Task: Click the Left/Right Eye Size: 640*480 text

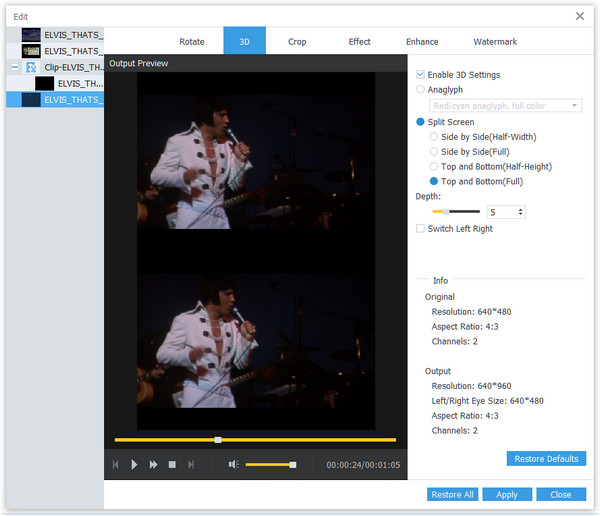Action: [488, 401]
